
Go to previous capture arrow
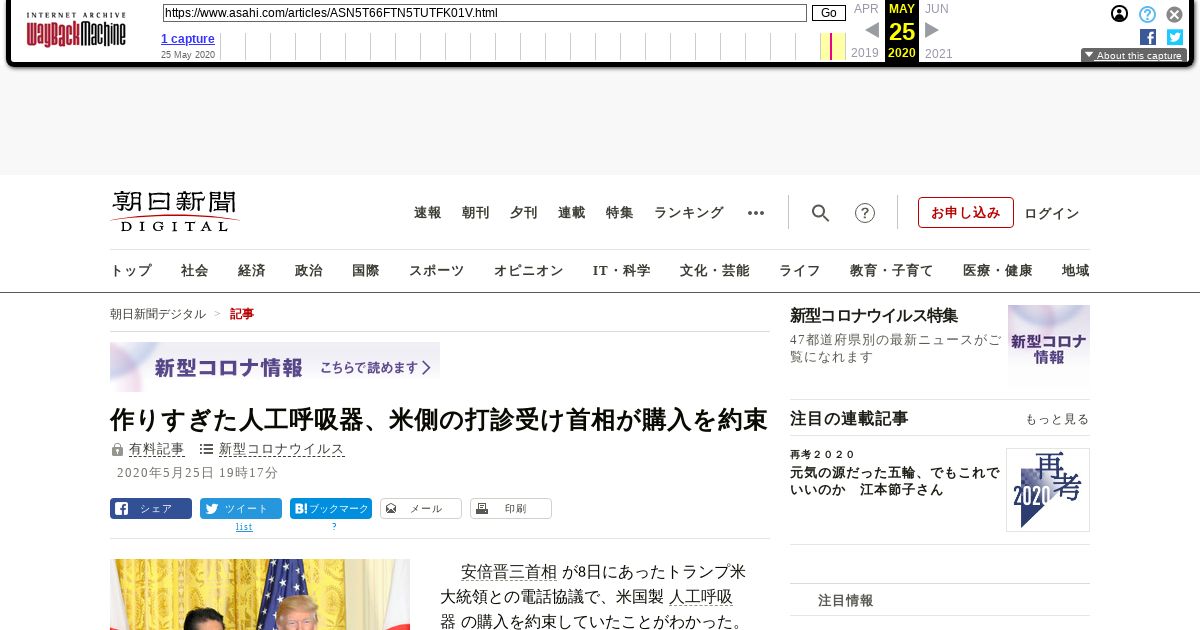point(871,30)
